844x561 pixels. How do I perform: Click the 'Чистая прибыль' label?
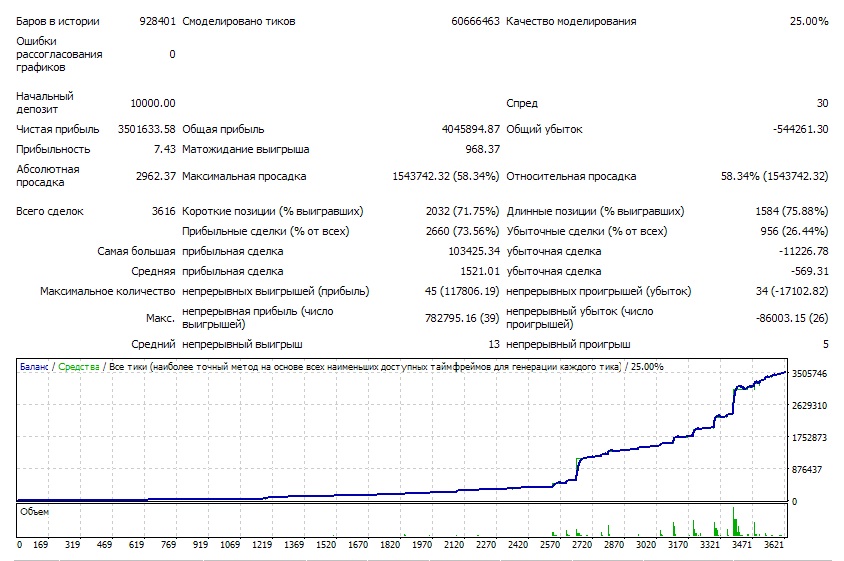58,129
